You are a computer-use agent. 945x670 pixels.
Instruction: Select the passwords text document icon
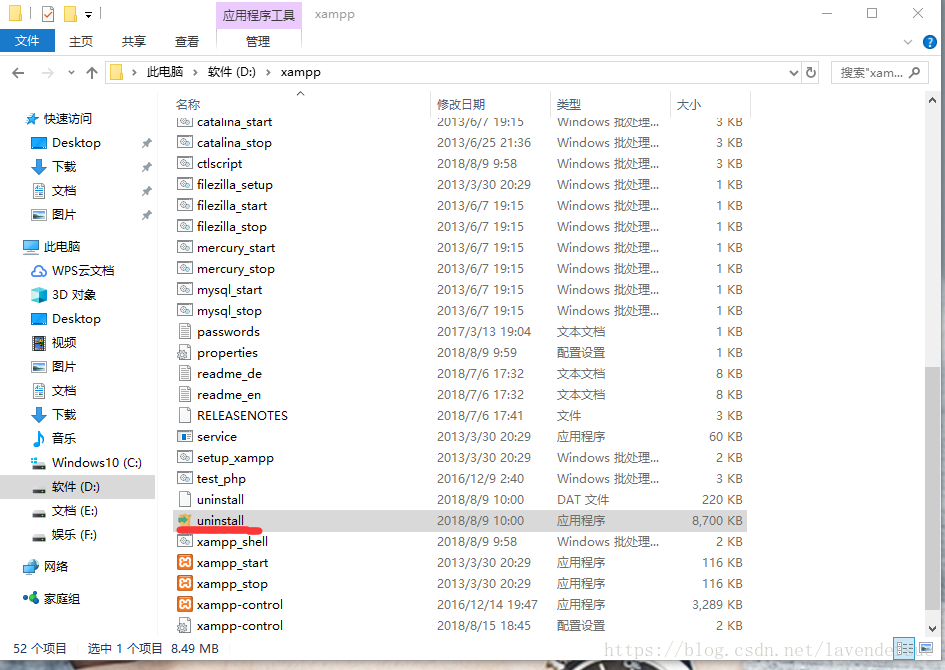coord(184,331)
